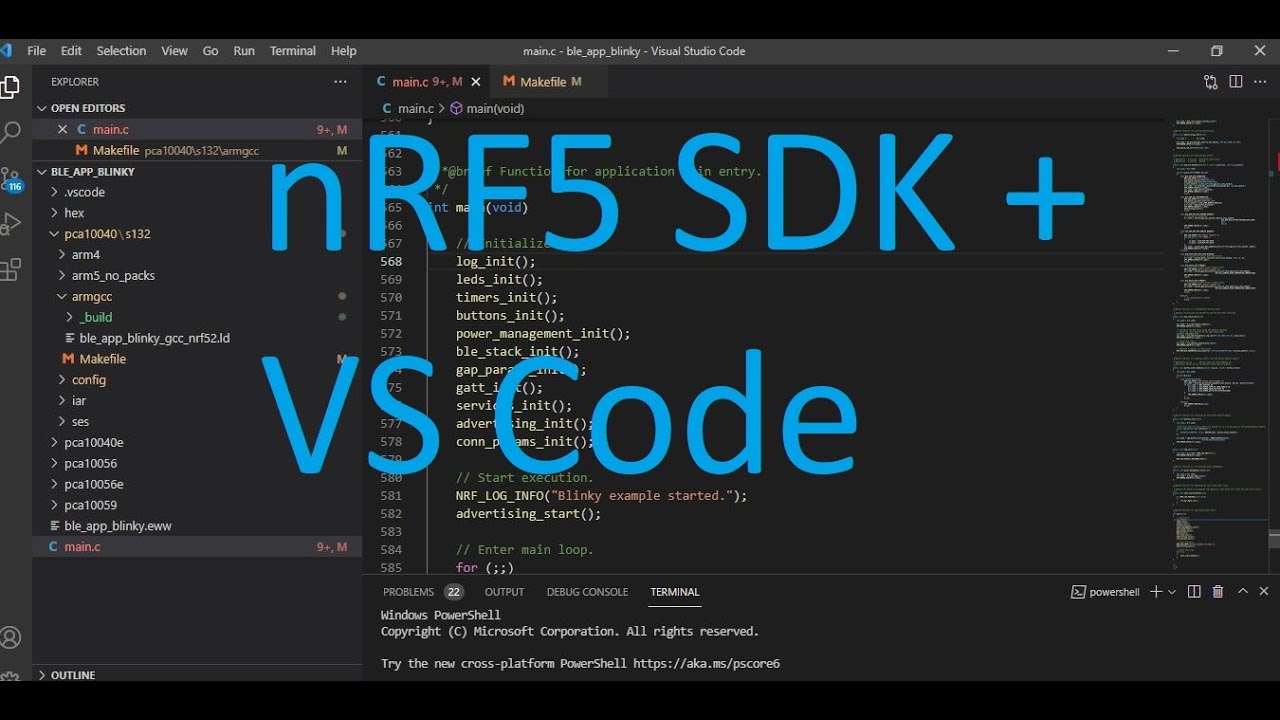Open the Edit menu
1280x720 pixels.
[x=71, y=51]
